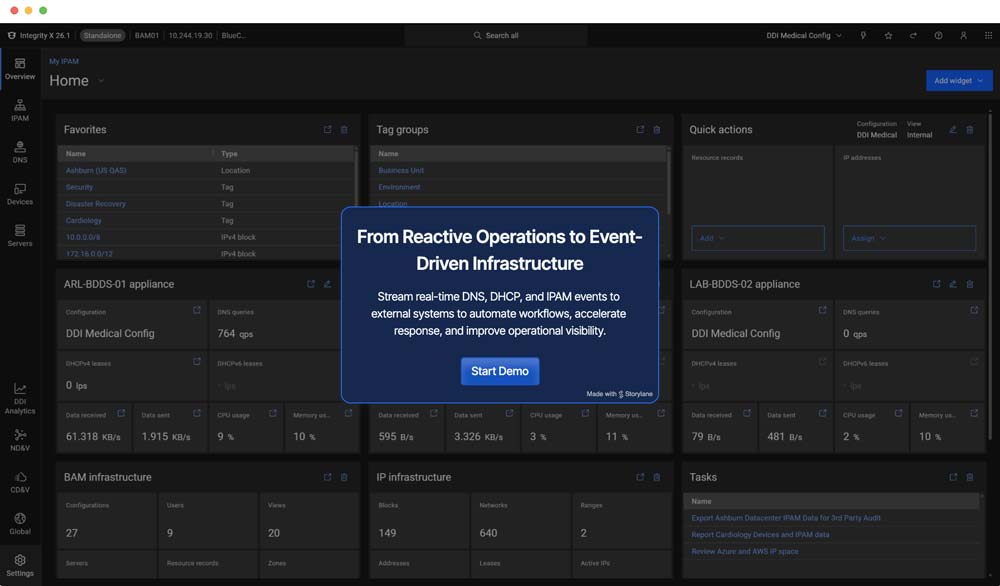Delete the Tasks widget
The width and height of the screenshot is (1000, 586).
[x=969, y=477]
